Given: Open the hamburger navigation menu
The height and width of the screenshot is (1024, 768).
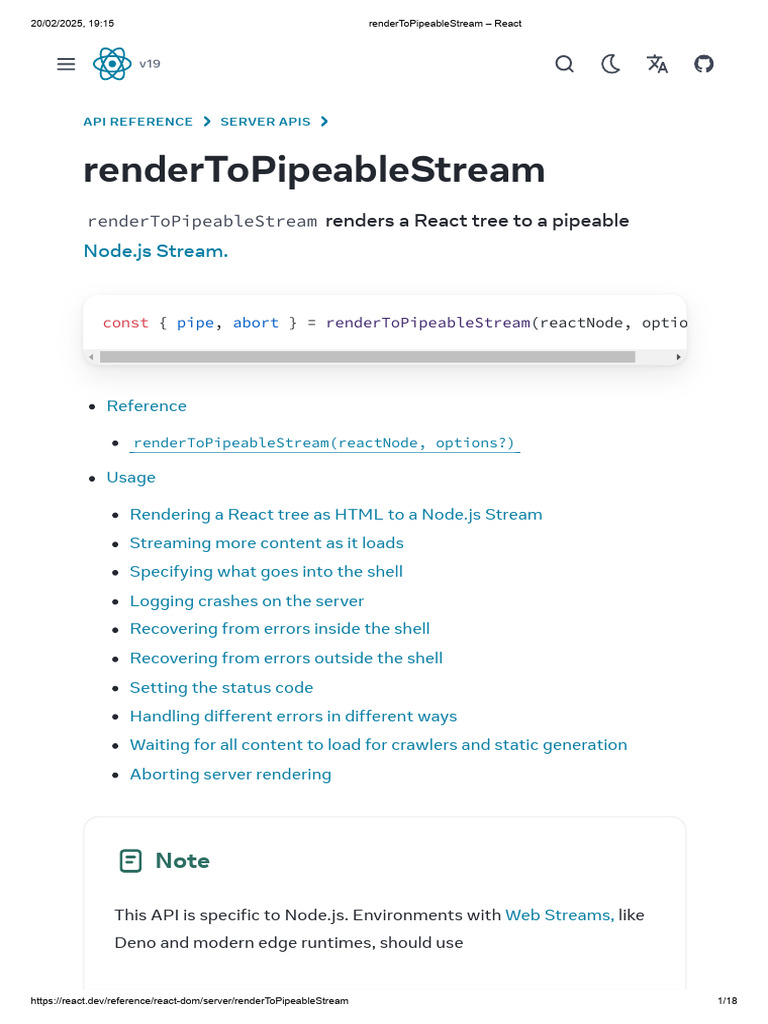Looking at the screenshot, I should [66, 64].
